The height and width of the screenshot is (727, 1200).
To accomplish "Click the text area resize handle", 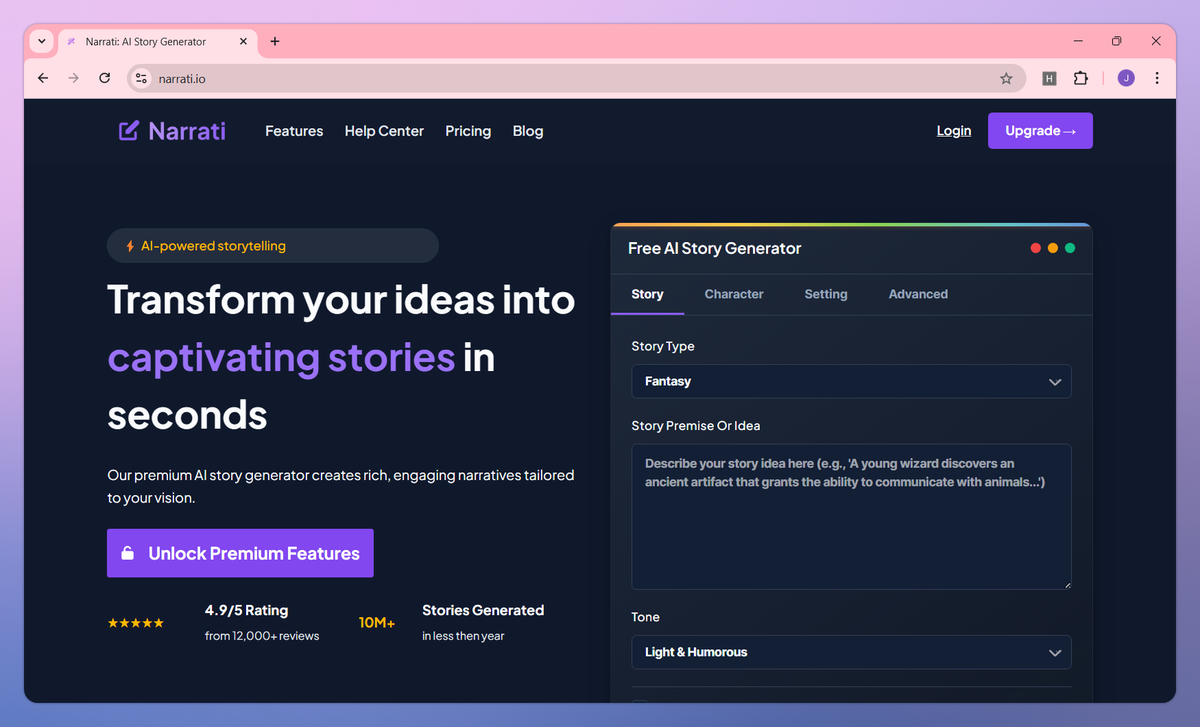I will click(1066, 584).
